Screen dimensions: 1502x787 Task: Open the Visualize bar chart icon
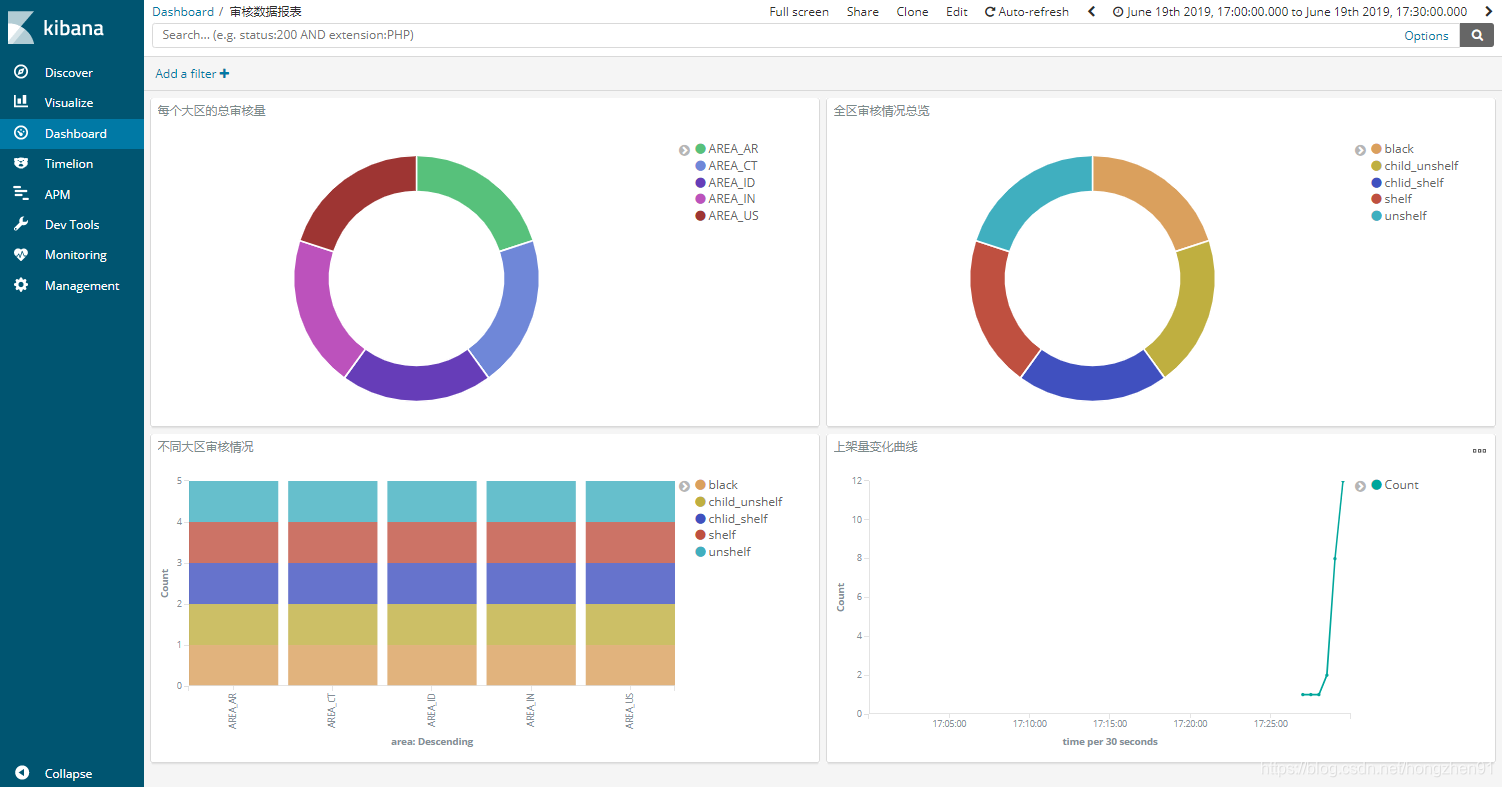coord(21,102)
